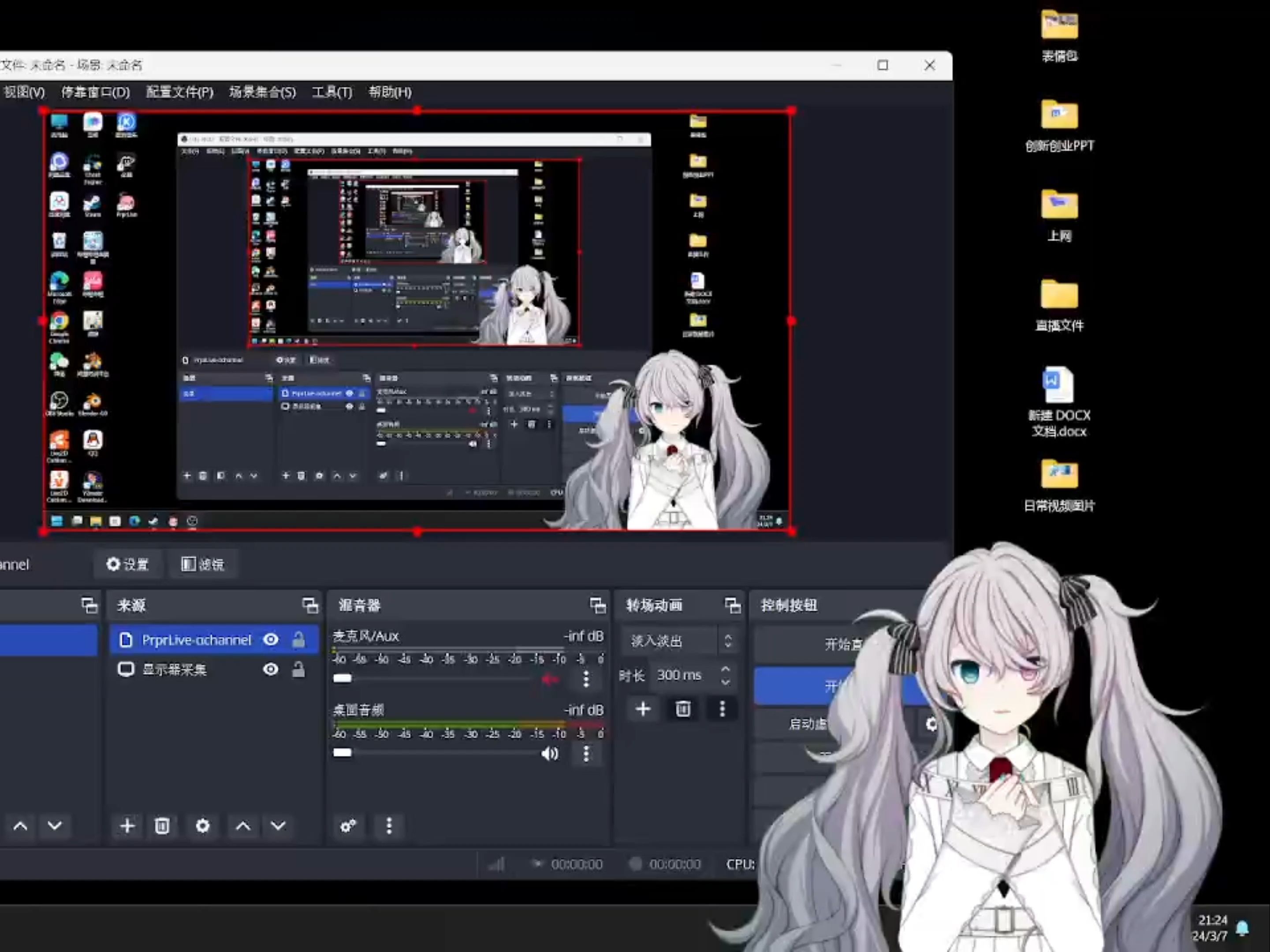Screen dimensions: 1270x952
Task: Click the 300 ms duration field
Action: click(683, 675)
